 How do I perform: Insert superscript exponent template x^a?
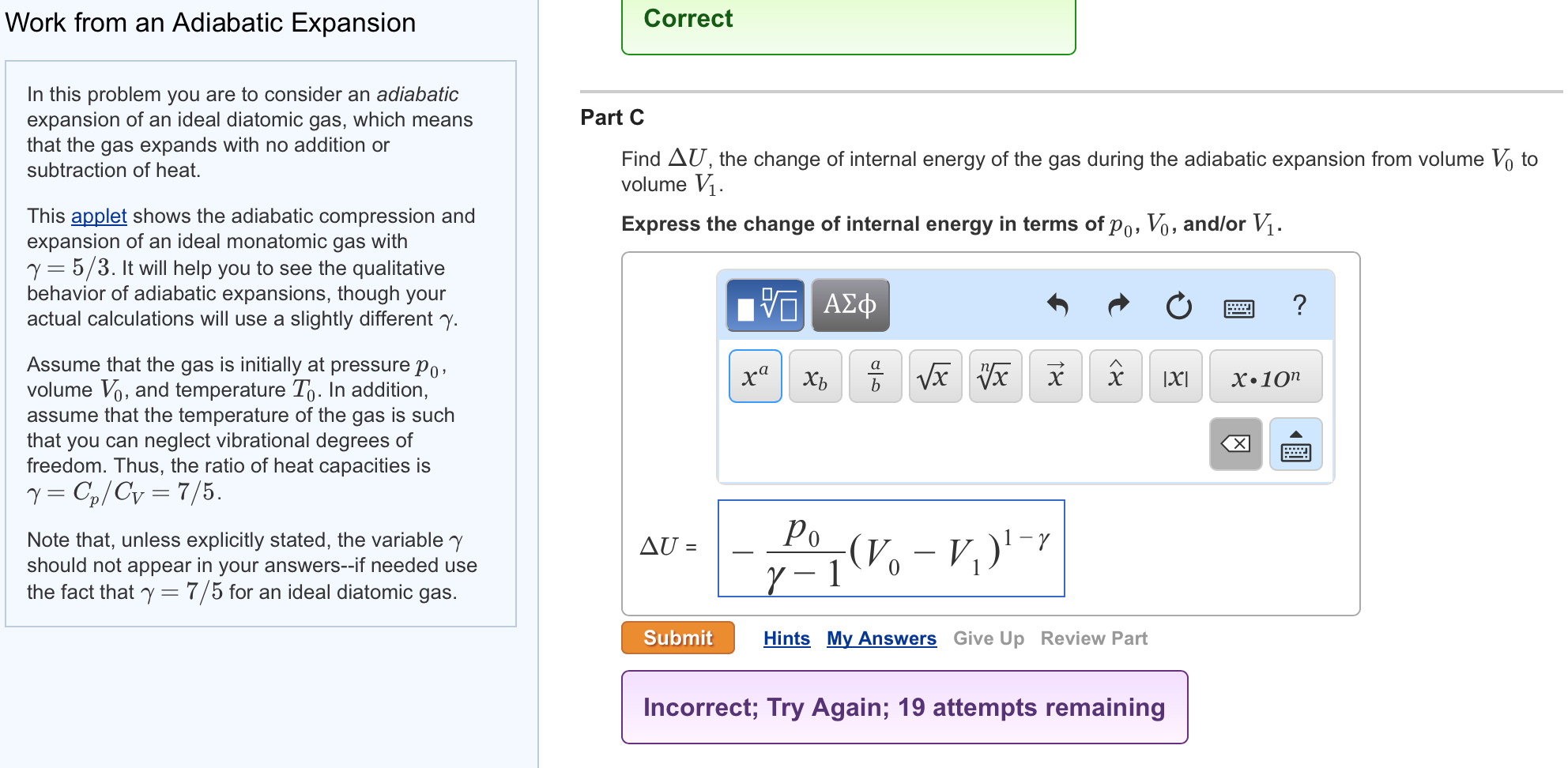tap(756, 376)
